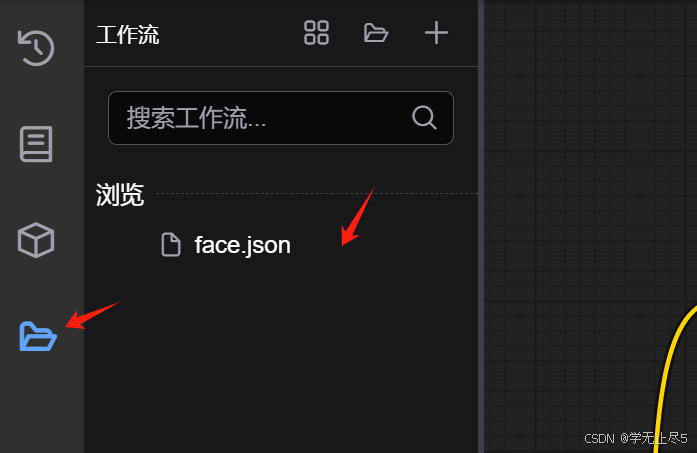This screenshot has height=453, width=697.
Task: Click the vertical divider beside the workflow panel
Action: coord(481,226)
